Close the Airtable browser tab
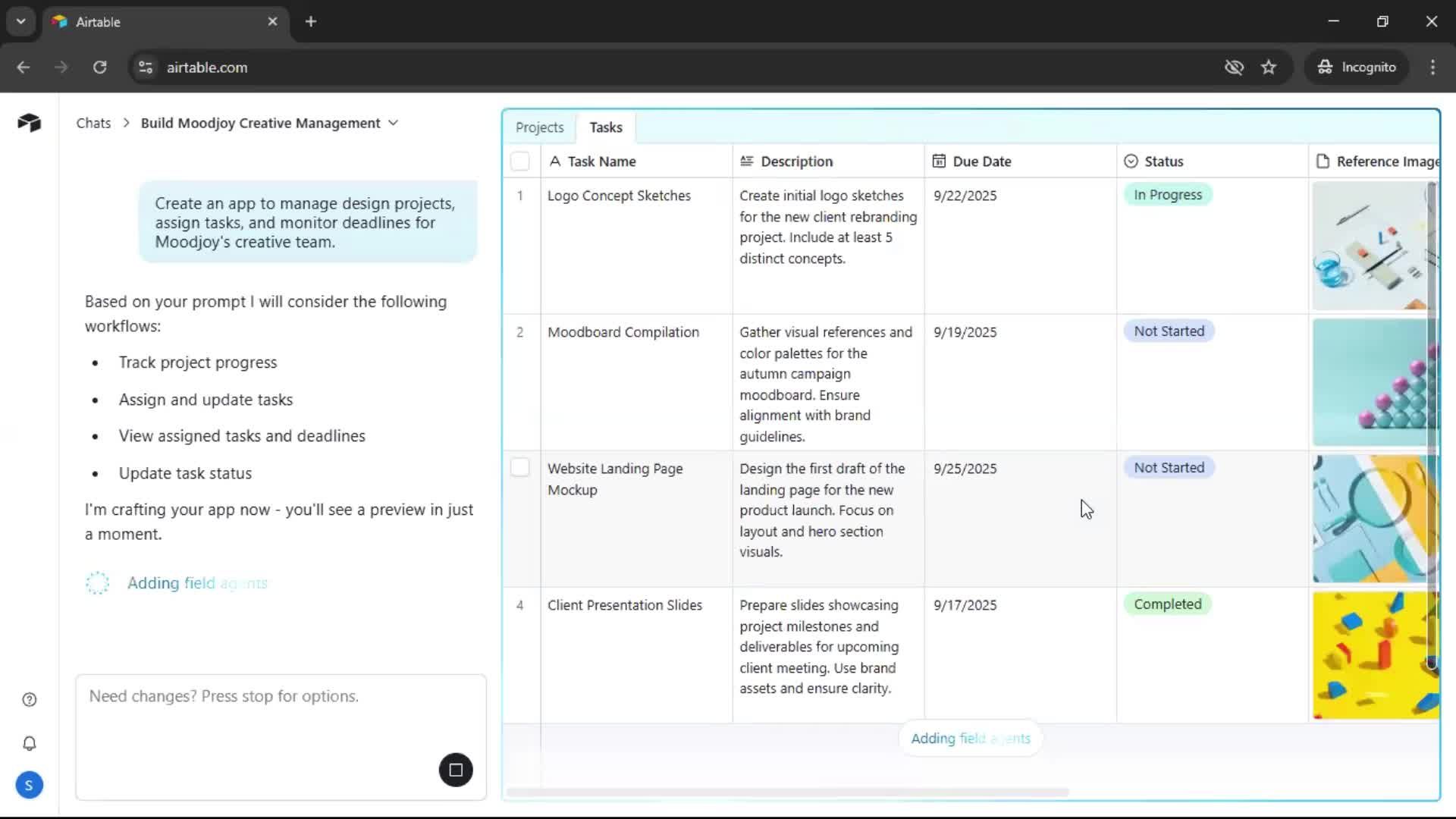This screenshot has width=1456, height=819. coord(272,21)
